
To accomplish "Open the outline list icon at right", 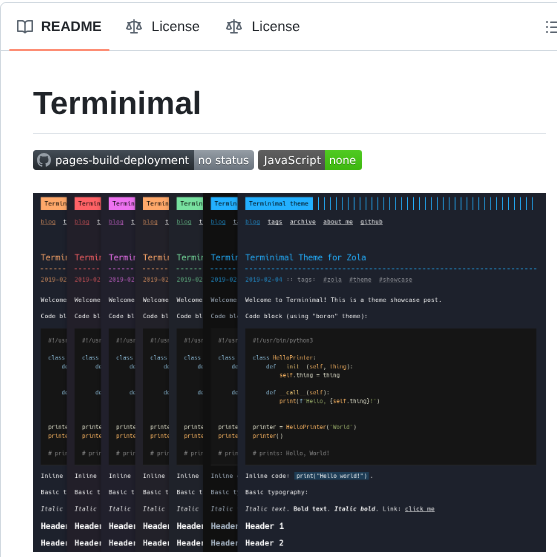I will click(551, 27).
